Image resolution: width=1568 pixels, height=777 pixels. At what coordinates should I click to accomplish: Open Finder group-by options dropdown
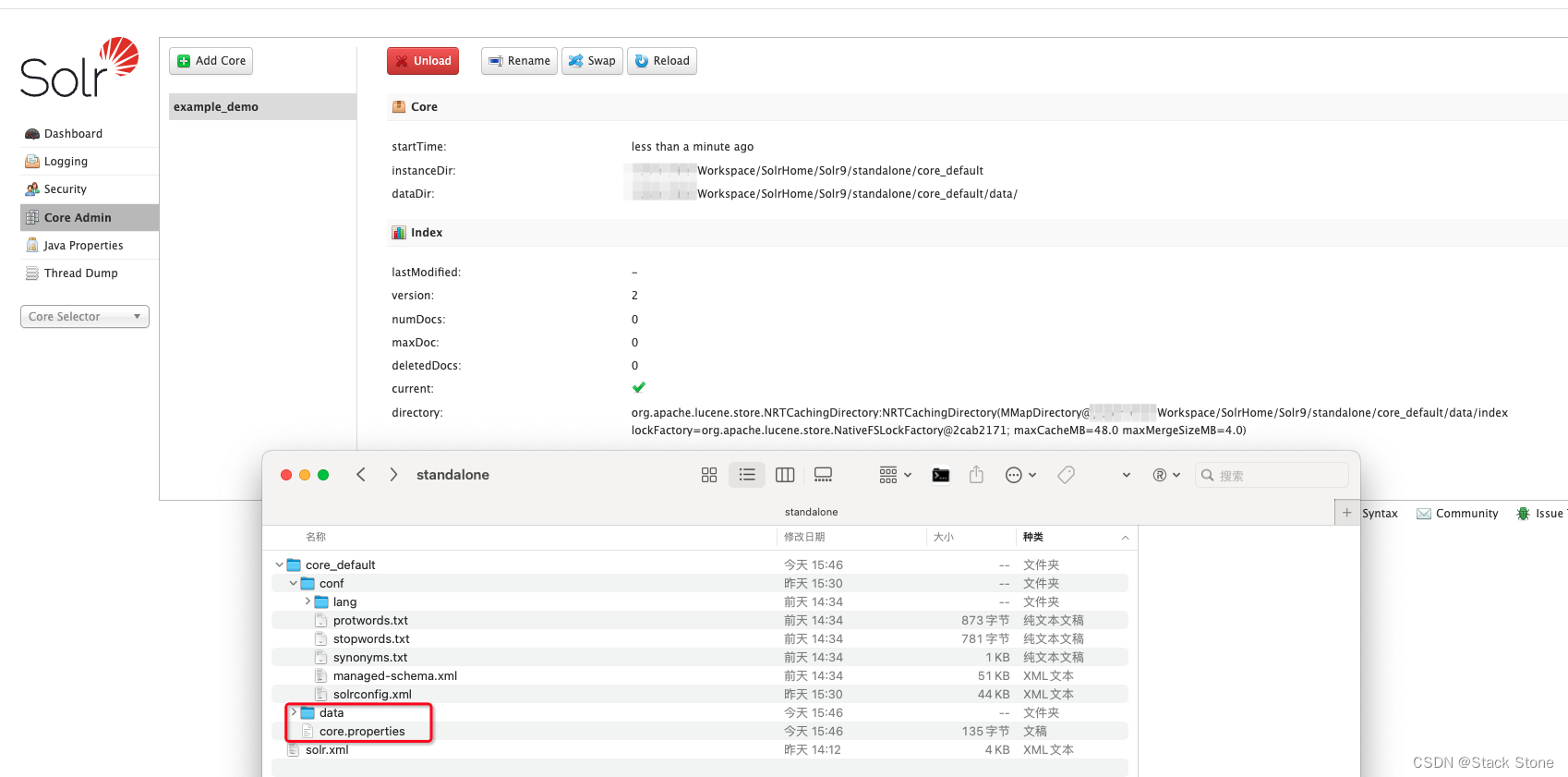pos(895,475)
